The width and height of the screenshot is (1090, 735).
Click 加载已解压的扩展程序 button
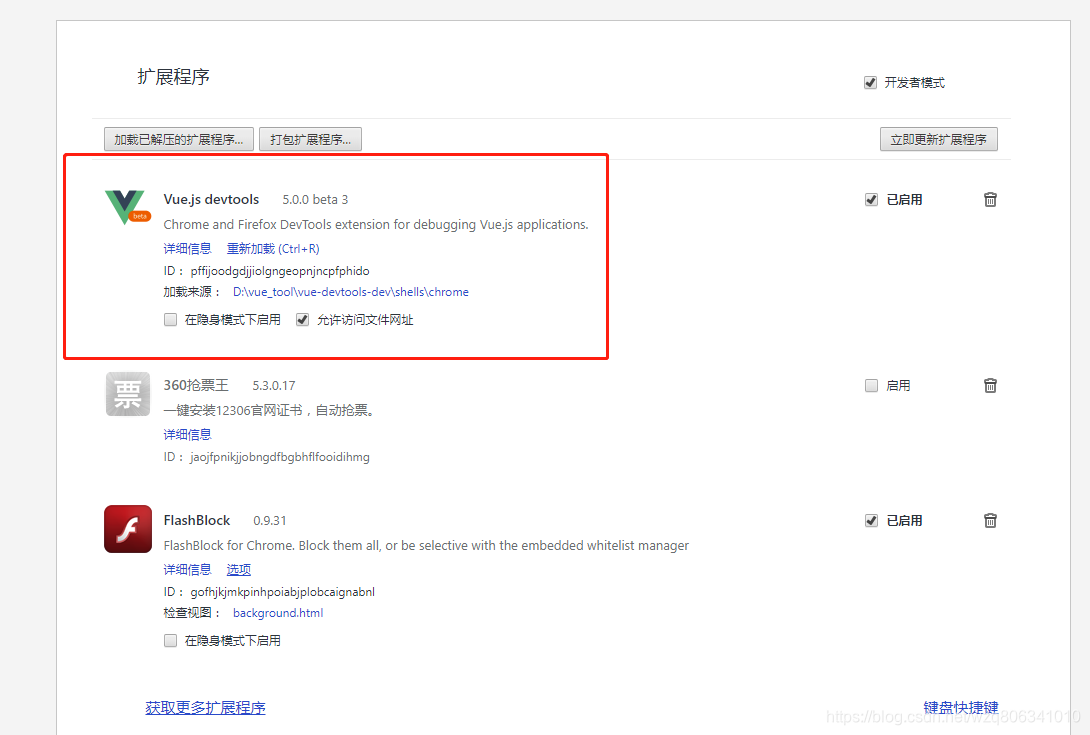179,139
